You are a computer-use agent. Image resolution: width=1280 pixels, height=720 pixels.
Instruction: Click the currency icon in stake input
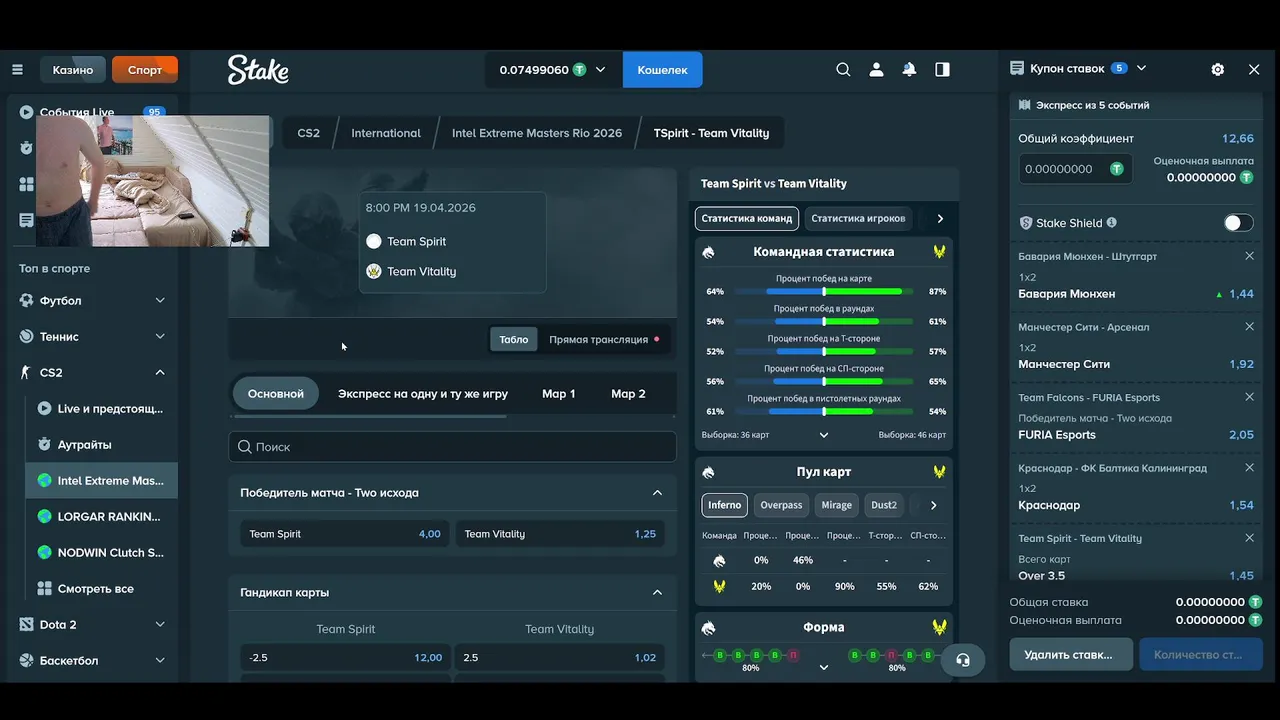point(1117,169)
